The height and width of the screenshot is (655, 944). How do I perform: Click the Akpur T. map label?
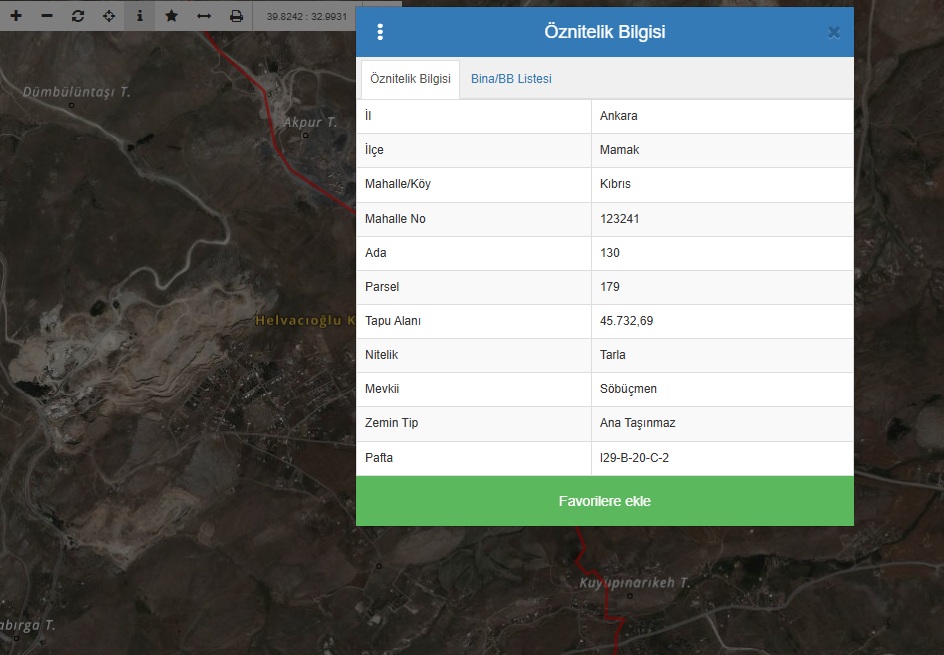[309, 122]
